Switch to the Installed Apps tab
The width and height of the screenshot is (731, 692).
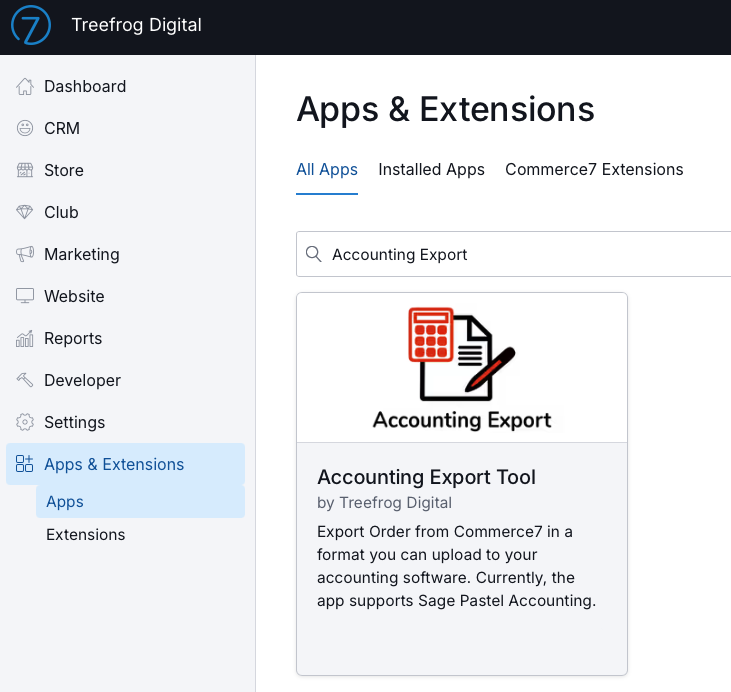tap(431, 170)
